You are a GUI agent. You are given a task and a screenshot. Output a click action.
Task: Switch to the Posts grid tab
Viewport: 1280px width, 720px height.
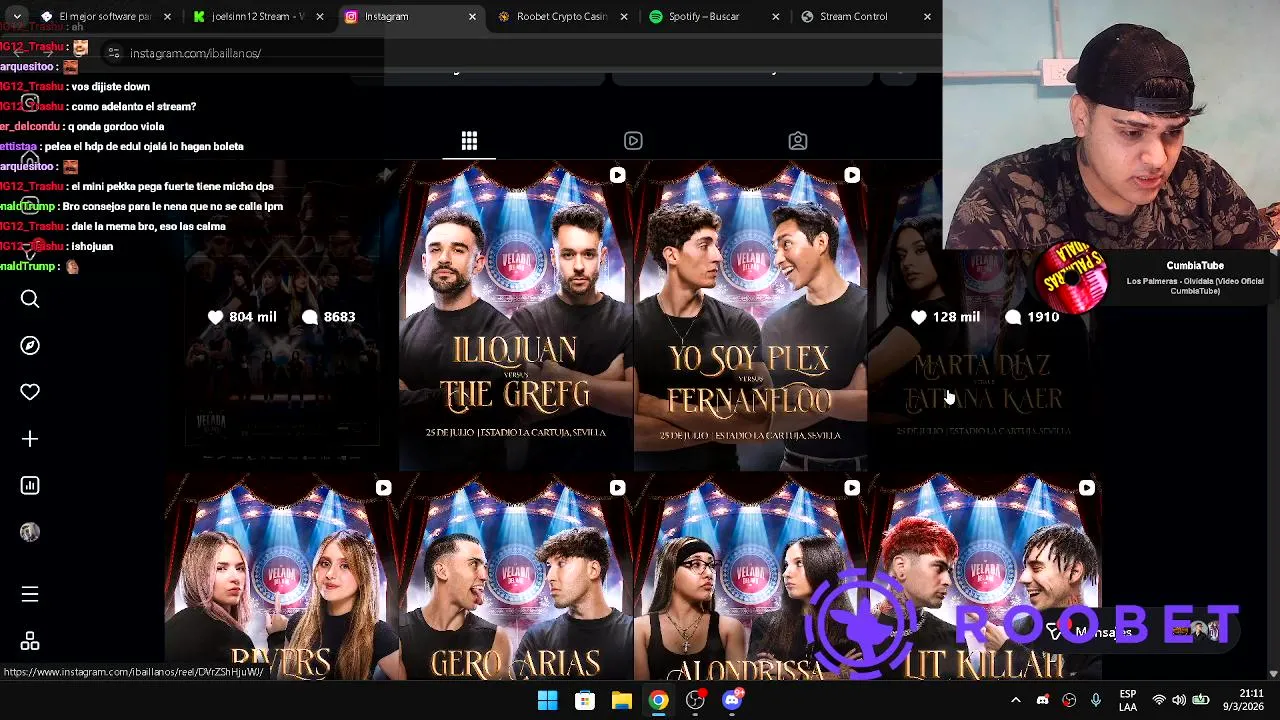pyautogui.click(x=469, y=141)
